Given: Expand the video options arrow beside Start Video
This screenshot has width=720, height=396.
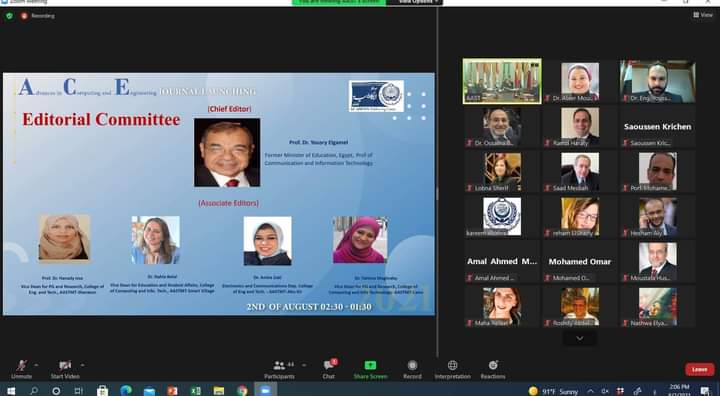Looking at the screenshot, I should click(x=83, y=365).
